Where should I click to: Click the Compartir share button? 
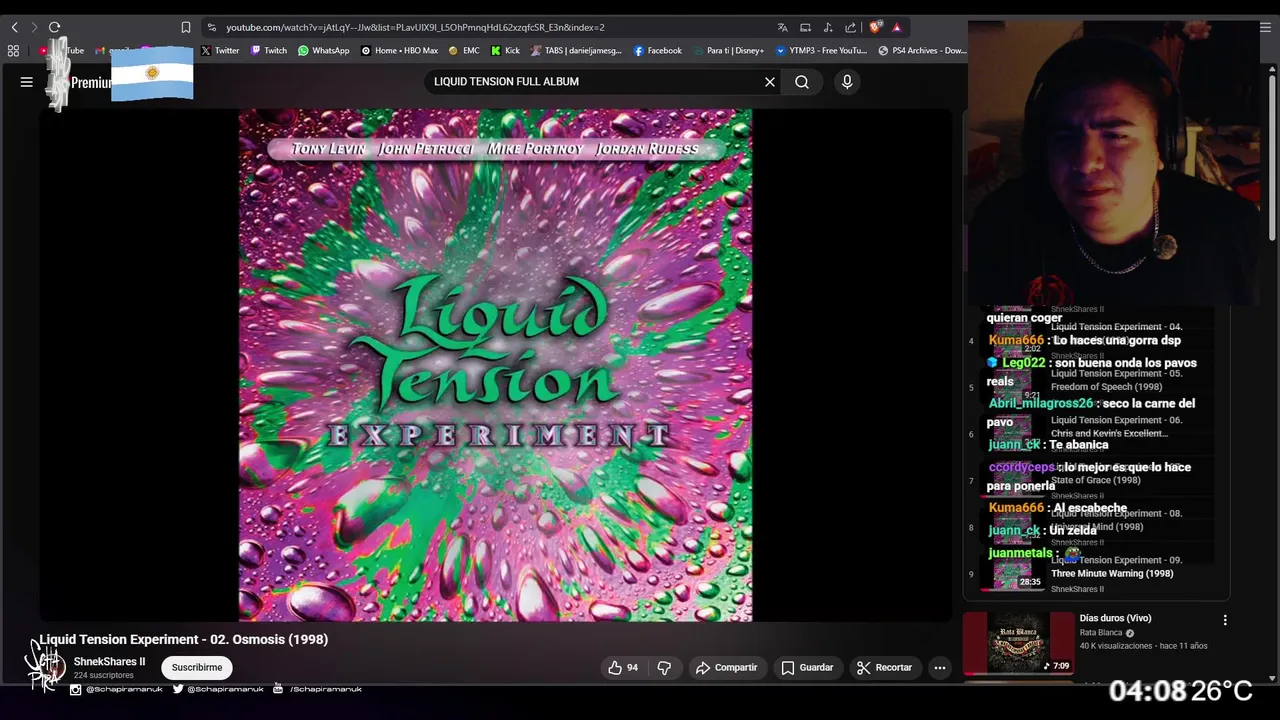pyautogui.click(x=727, y=667)
